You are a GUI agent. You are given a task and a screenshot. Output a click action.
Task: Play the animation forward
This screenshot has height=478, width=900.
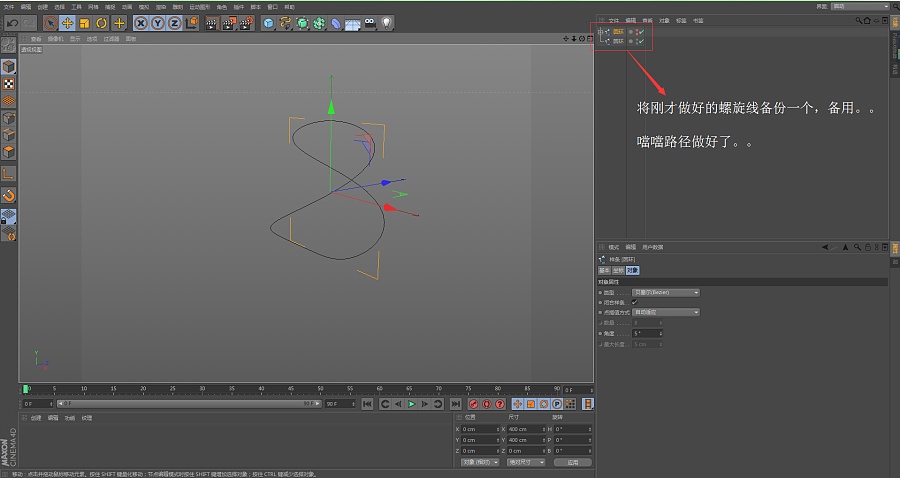tap(412, 404)
